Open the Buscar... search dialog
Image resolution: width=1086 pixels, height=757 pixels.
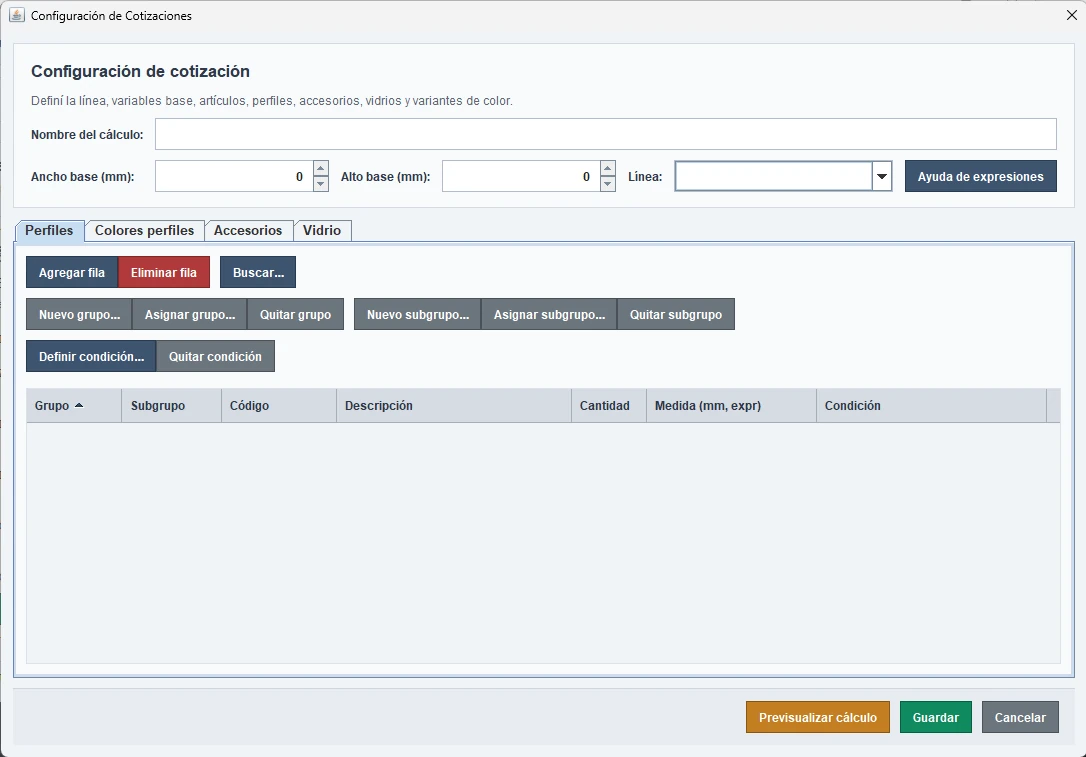coord(258,272)
